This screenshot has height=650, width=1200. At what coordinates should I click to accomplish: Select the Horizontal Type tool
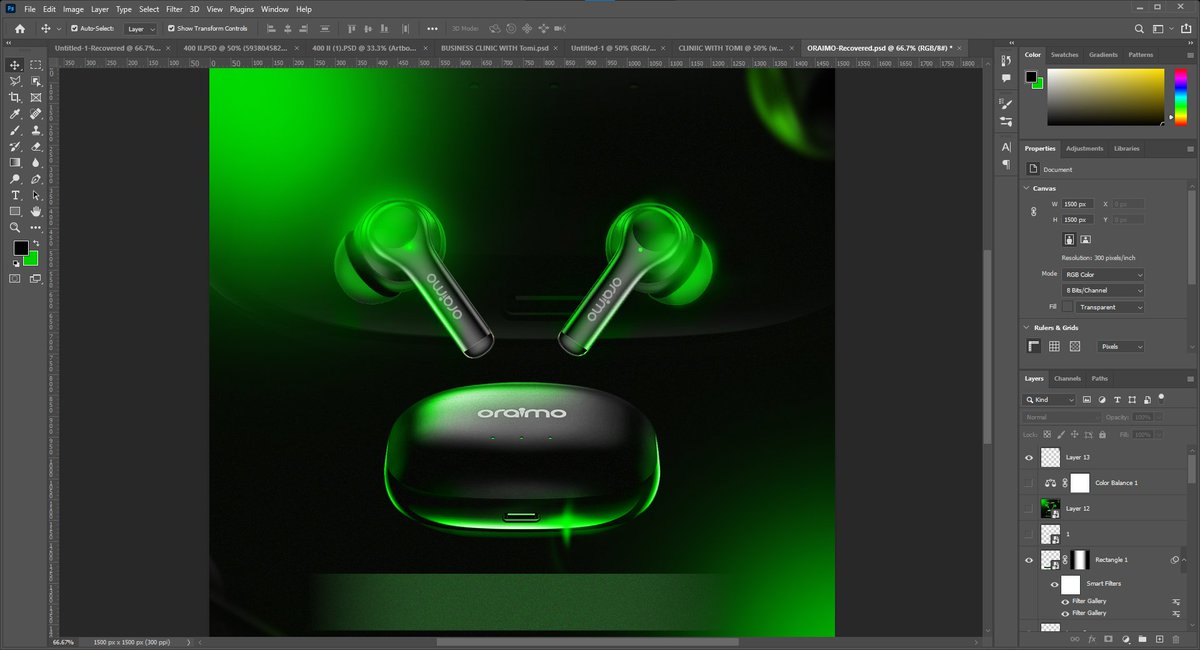click(x=15, y=195)
